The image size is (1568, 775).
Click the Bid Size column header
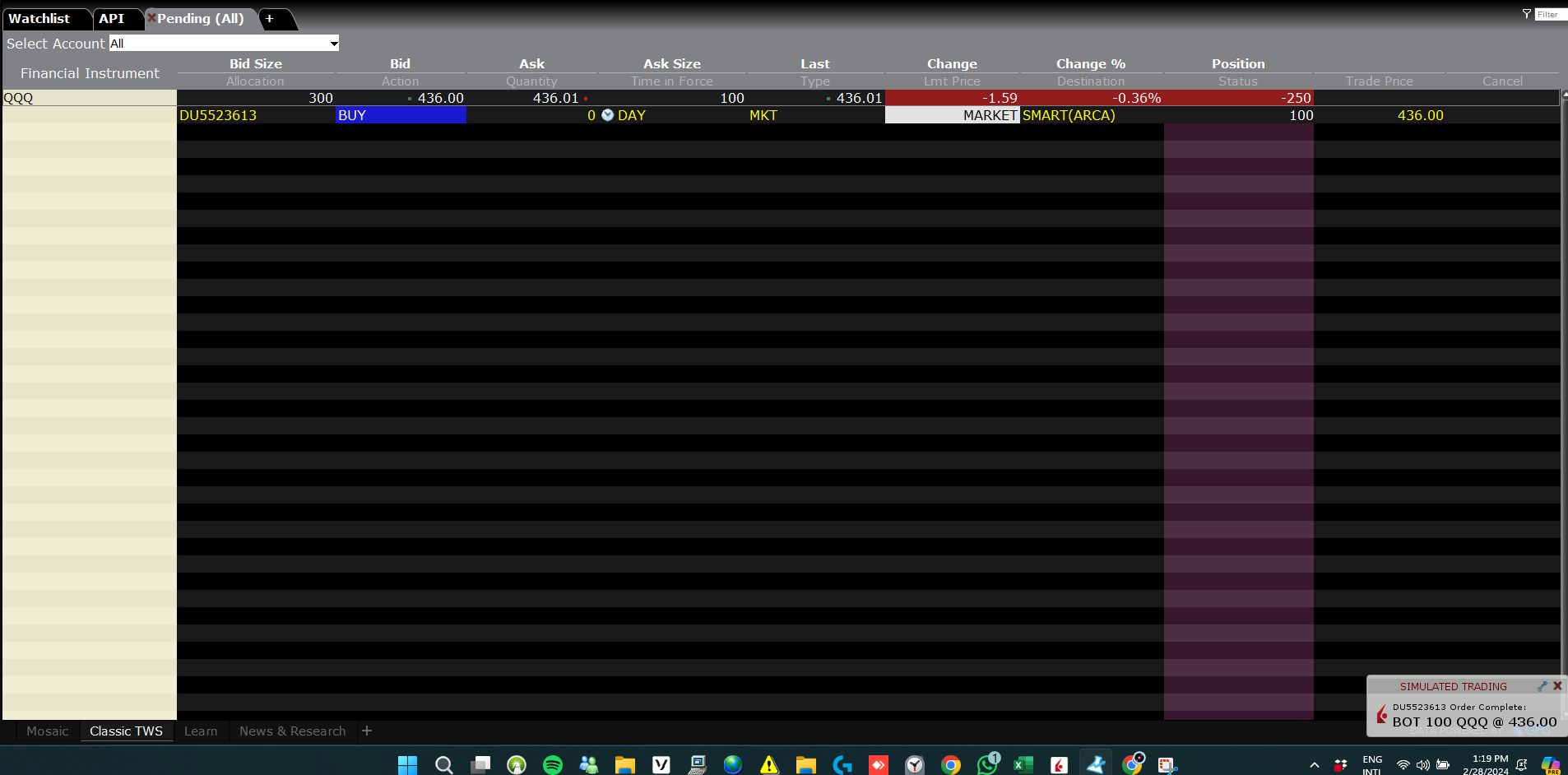point(256,63)
